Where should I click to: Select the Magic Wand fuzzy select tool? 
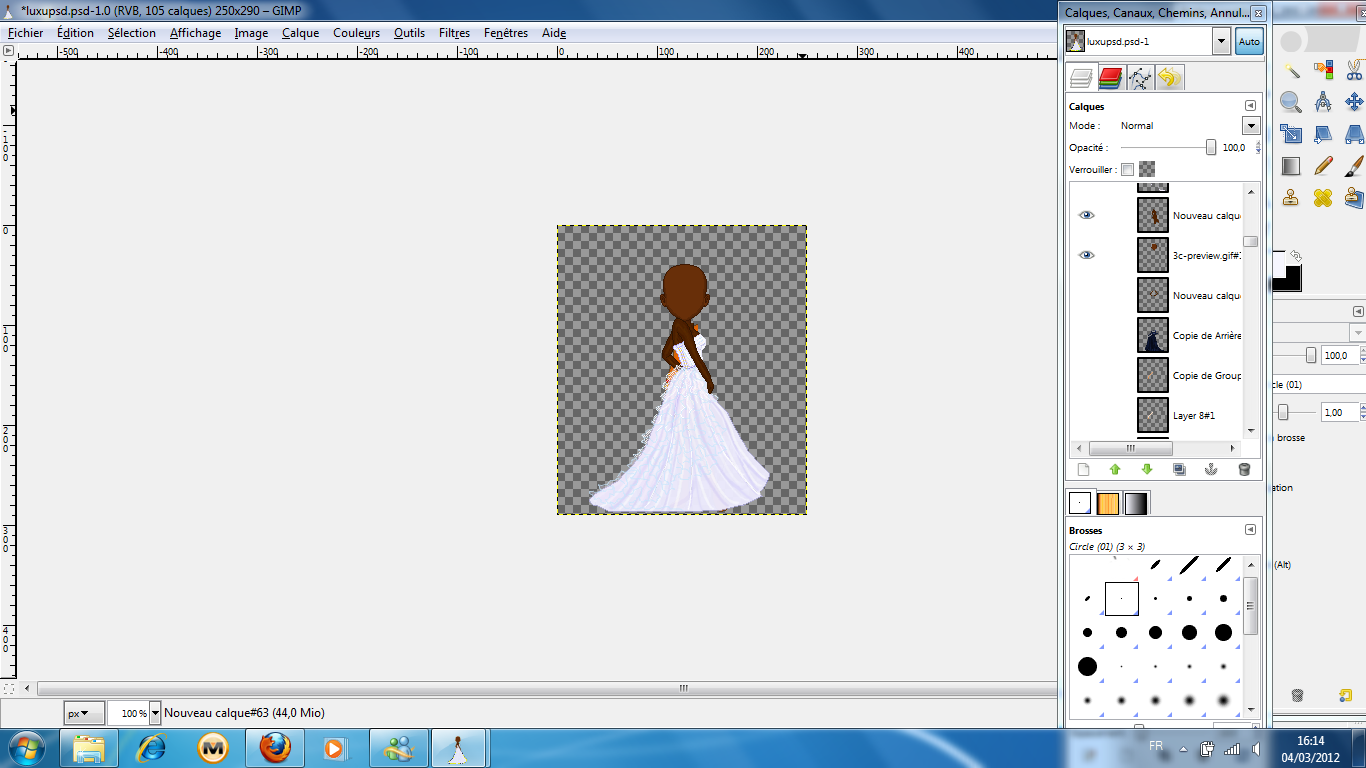click(x=1292, y=70)
